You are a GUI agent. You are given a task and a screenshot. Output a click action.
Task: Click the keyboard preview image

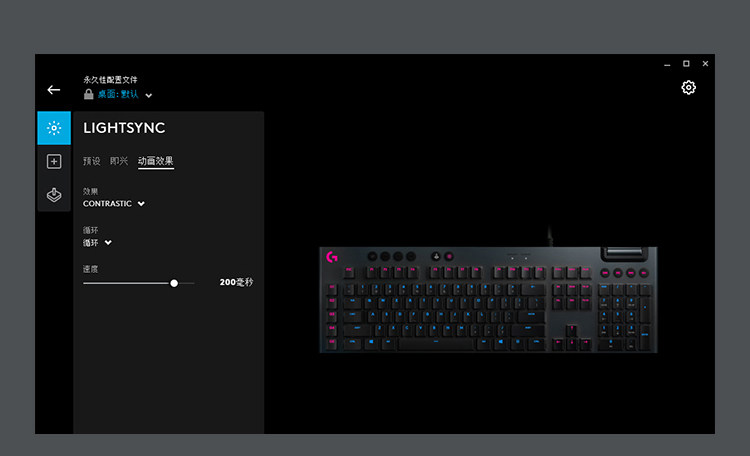488,300
